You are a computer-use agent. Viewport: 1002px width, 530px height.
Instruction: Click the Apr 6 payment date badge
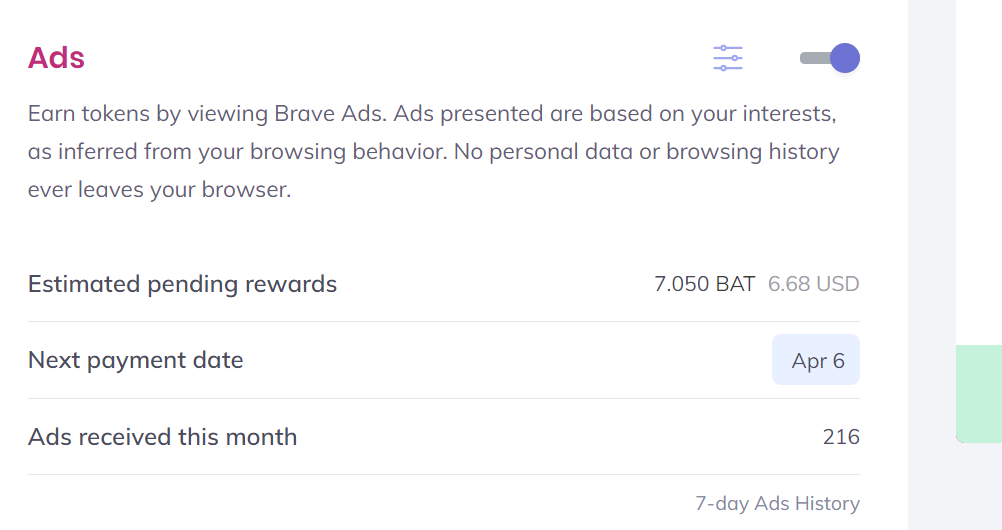point(816,360)
